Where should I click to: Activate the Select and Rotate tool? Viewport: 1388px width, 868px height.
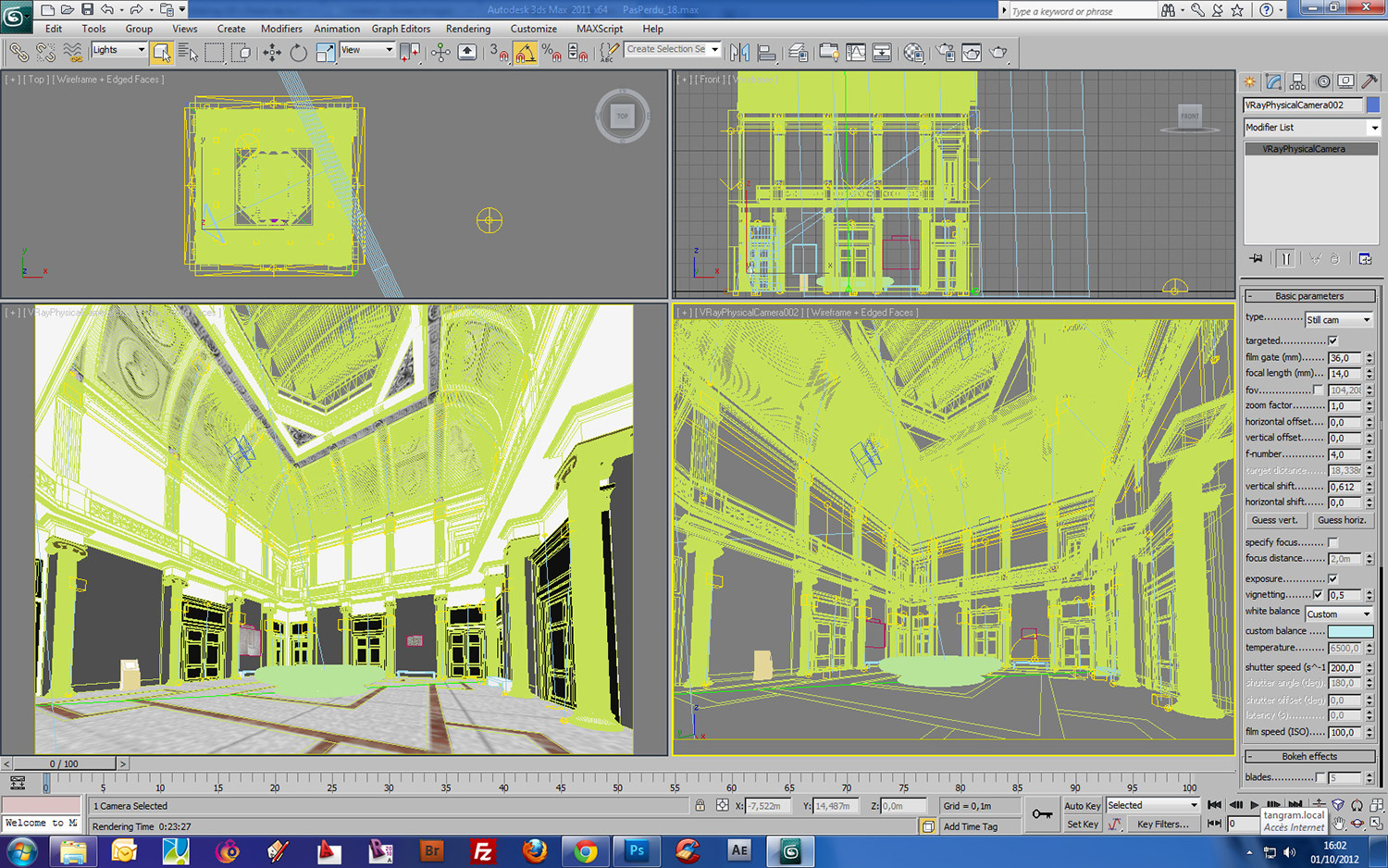click(x=298, y=53)
